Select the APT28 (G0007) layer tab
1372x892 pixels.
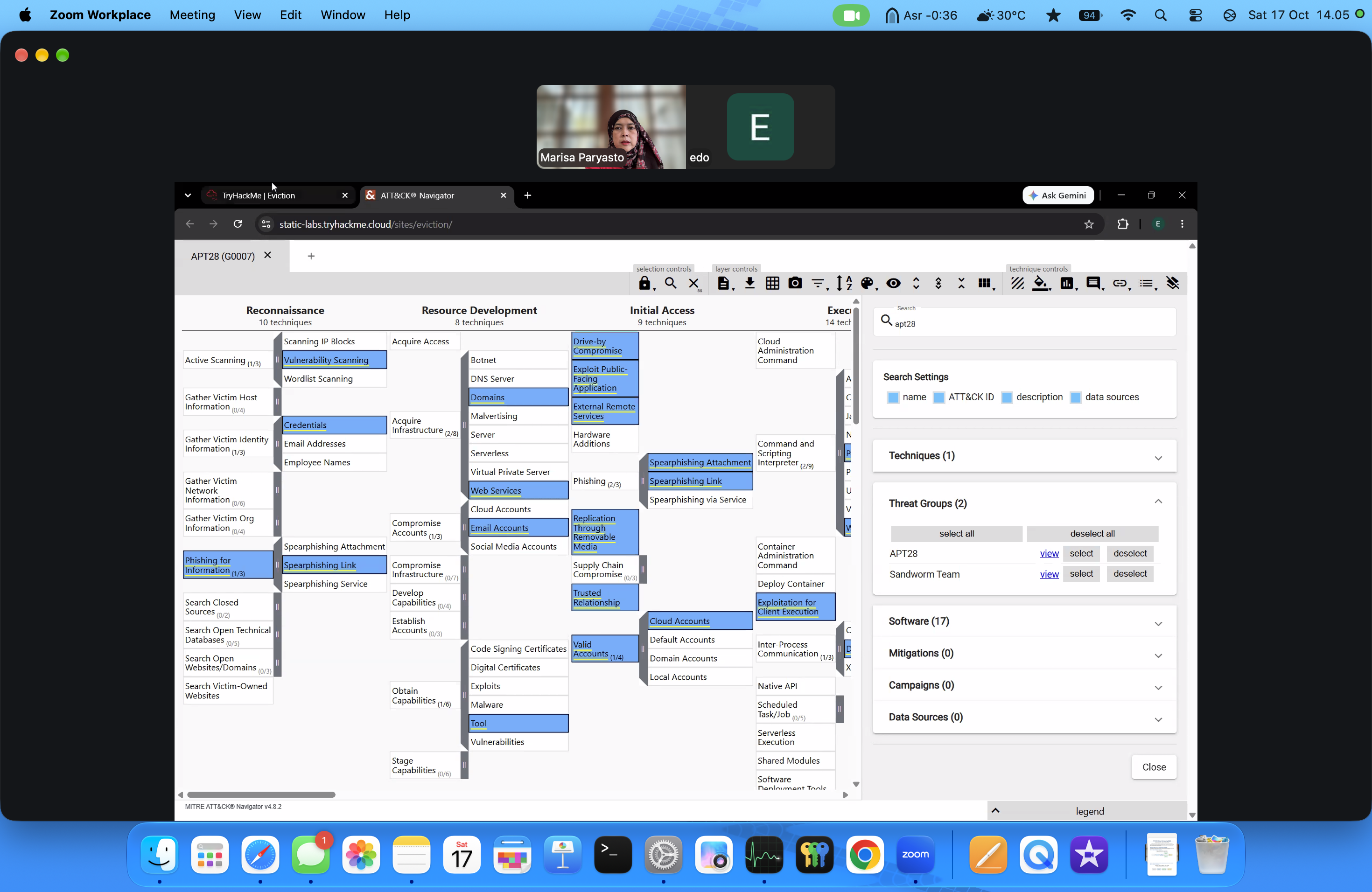[x=223, y=256]
